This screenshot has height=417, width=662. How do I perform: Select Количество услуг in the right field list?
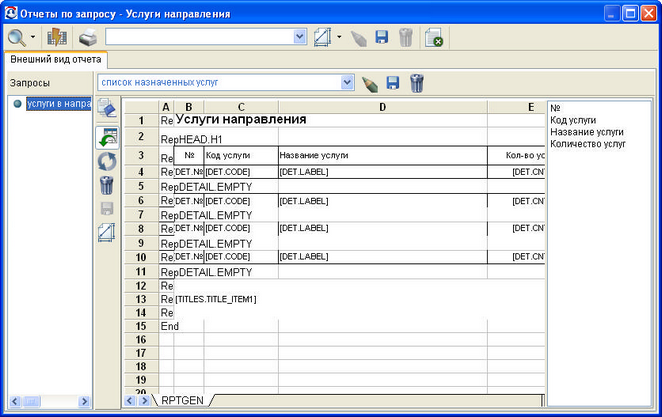click(588, 144)
